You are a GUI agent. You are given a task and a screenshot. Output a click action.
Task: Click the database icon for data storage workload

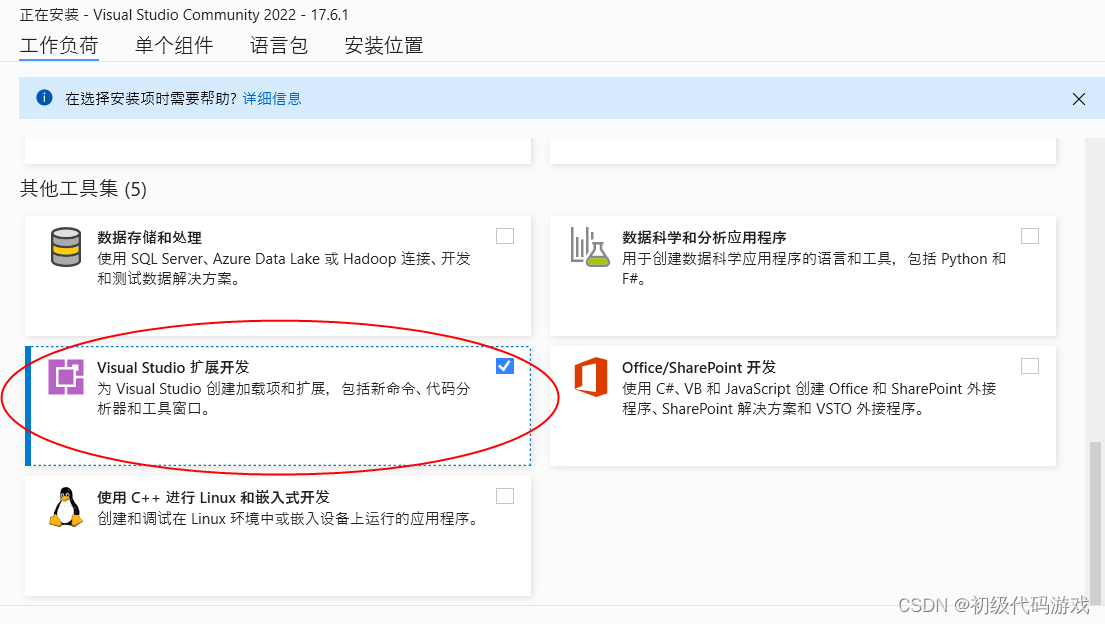(66, 247)
